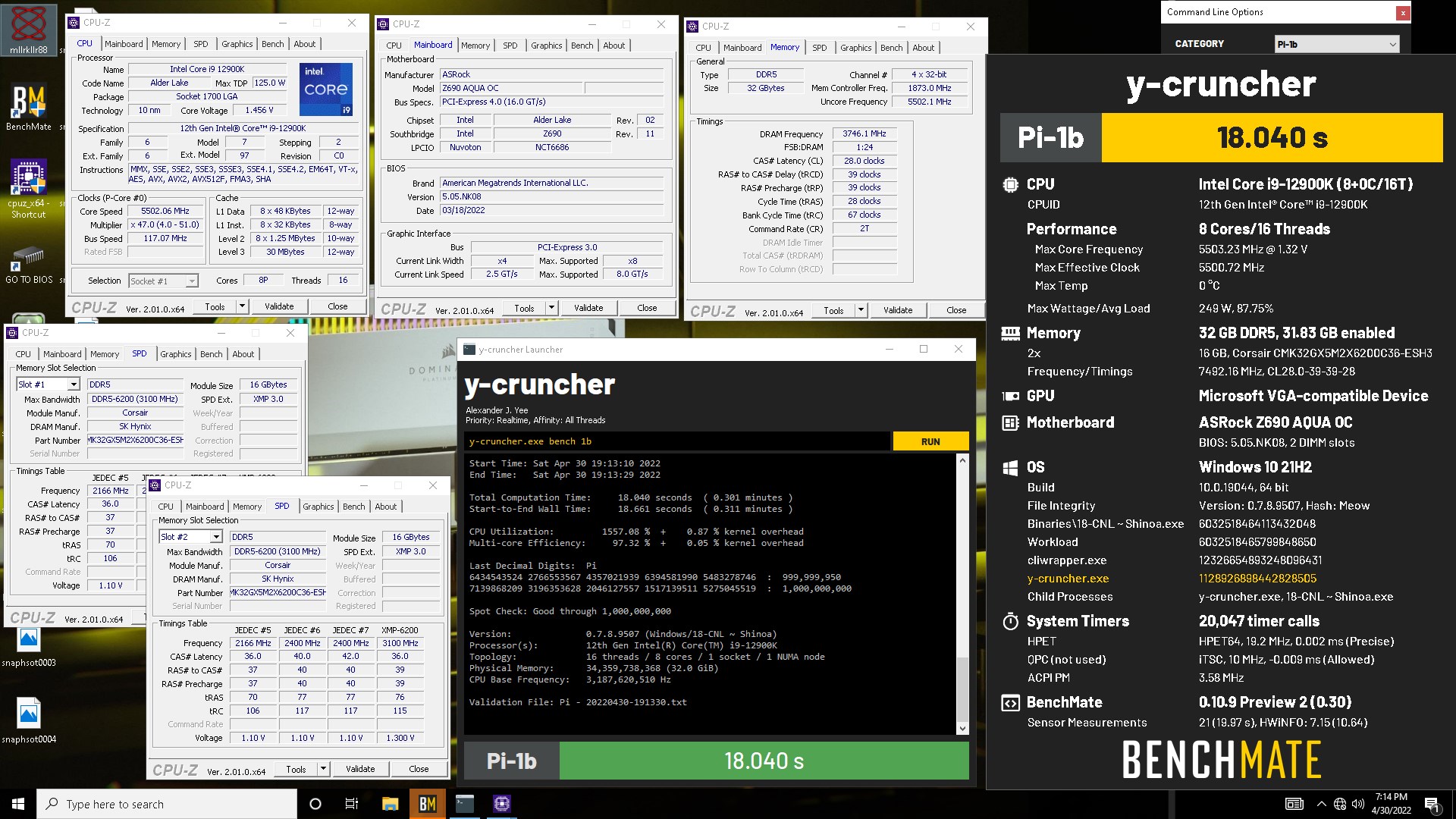This screenshot has height=819, width=1456.
Task: Open Mainboard tab in CPU-Z CPU window
Action: 124,44
